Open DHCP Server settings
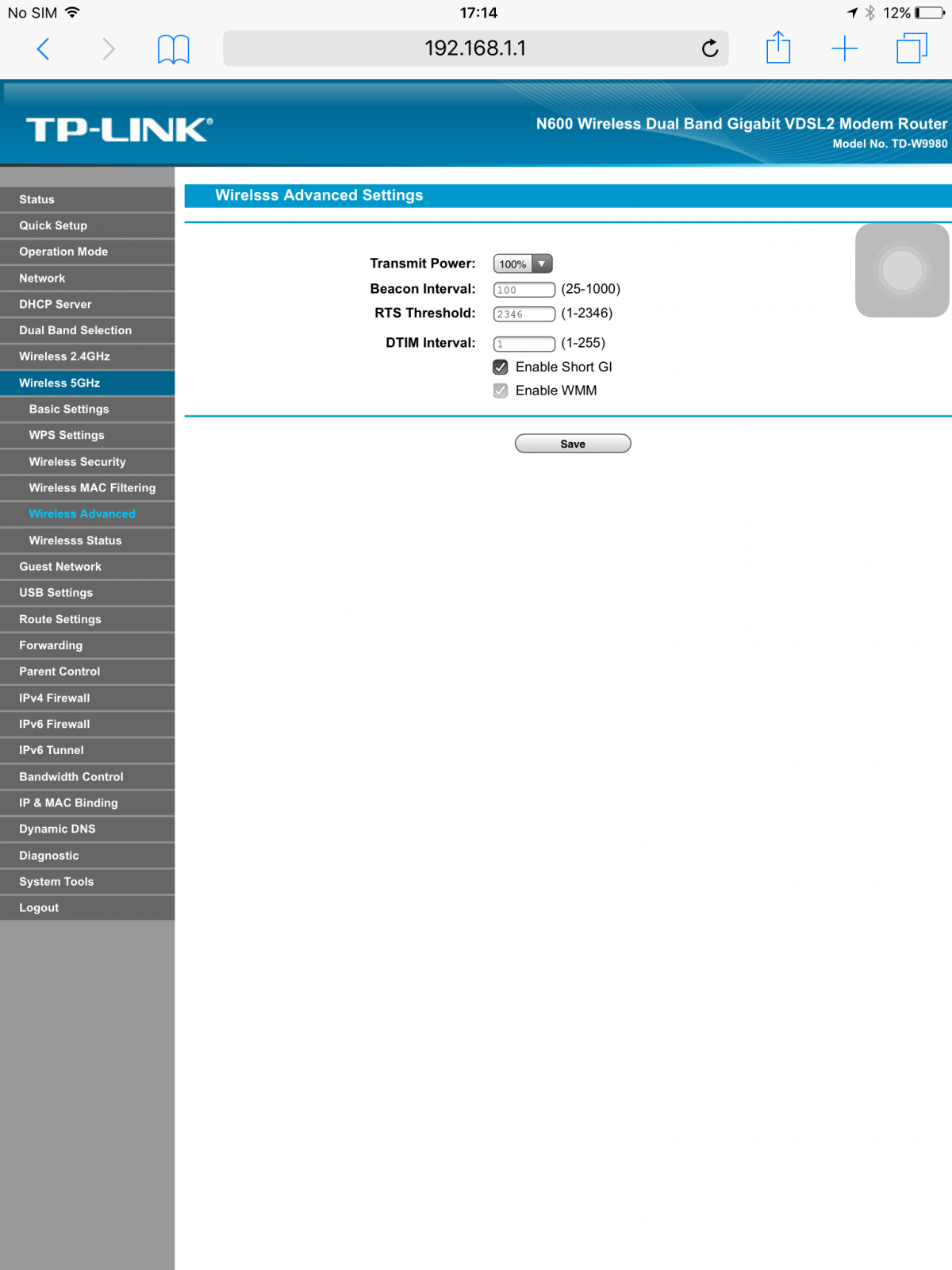 (87, 304)
